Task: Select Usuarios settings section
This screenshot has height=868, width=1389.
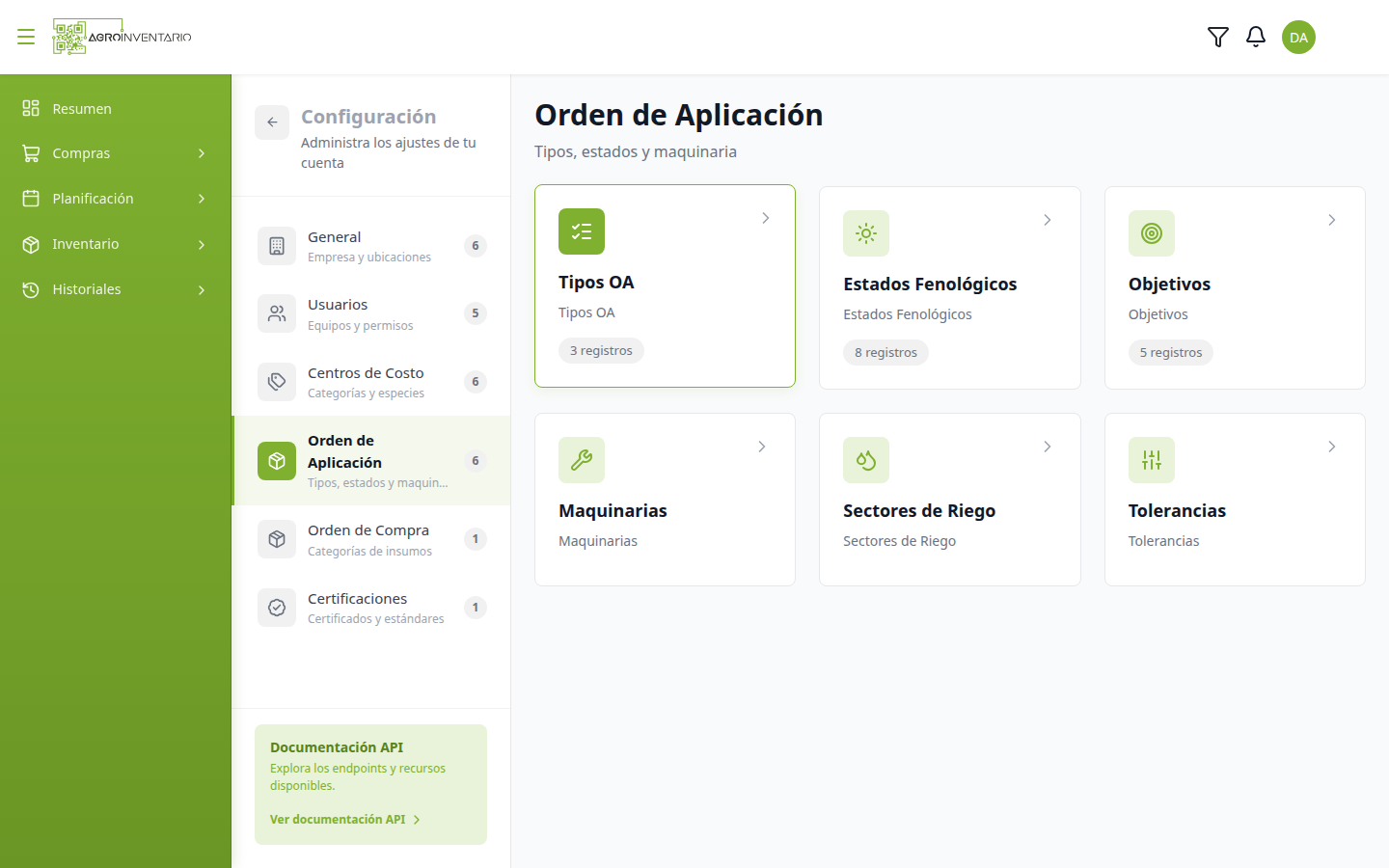Action: (x=371, y=313)
